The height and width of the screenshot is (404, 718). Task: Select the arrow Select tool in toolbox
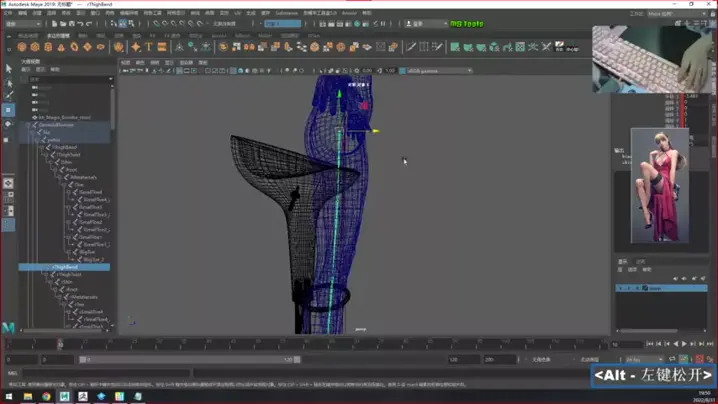pyautogui.click(x=8, y=69)
